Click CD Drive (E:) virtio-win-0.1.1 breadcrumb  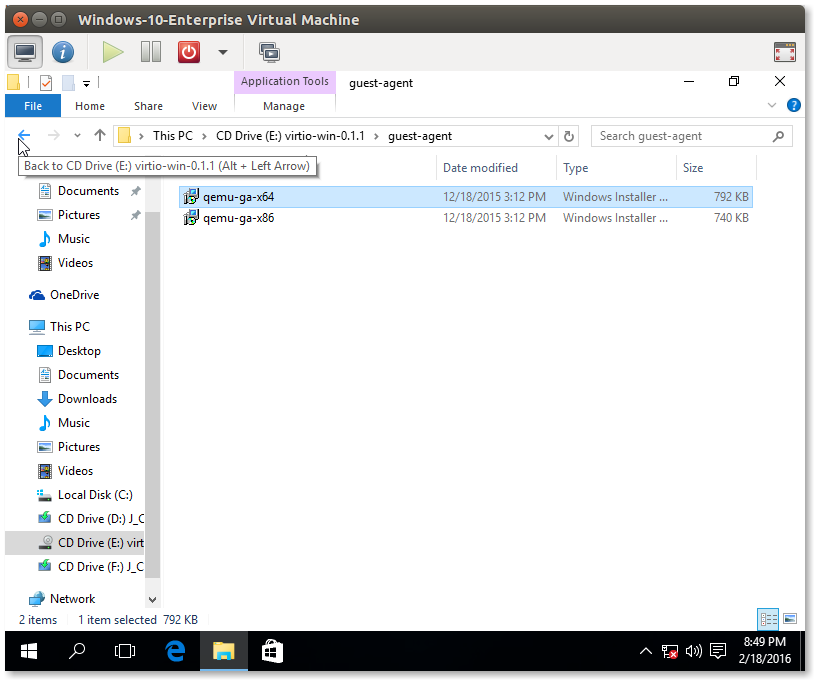point(290,136)
